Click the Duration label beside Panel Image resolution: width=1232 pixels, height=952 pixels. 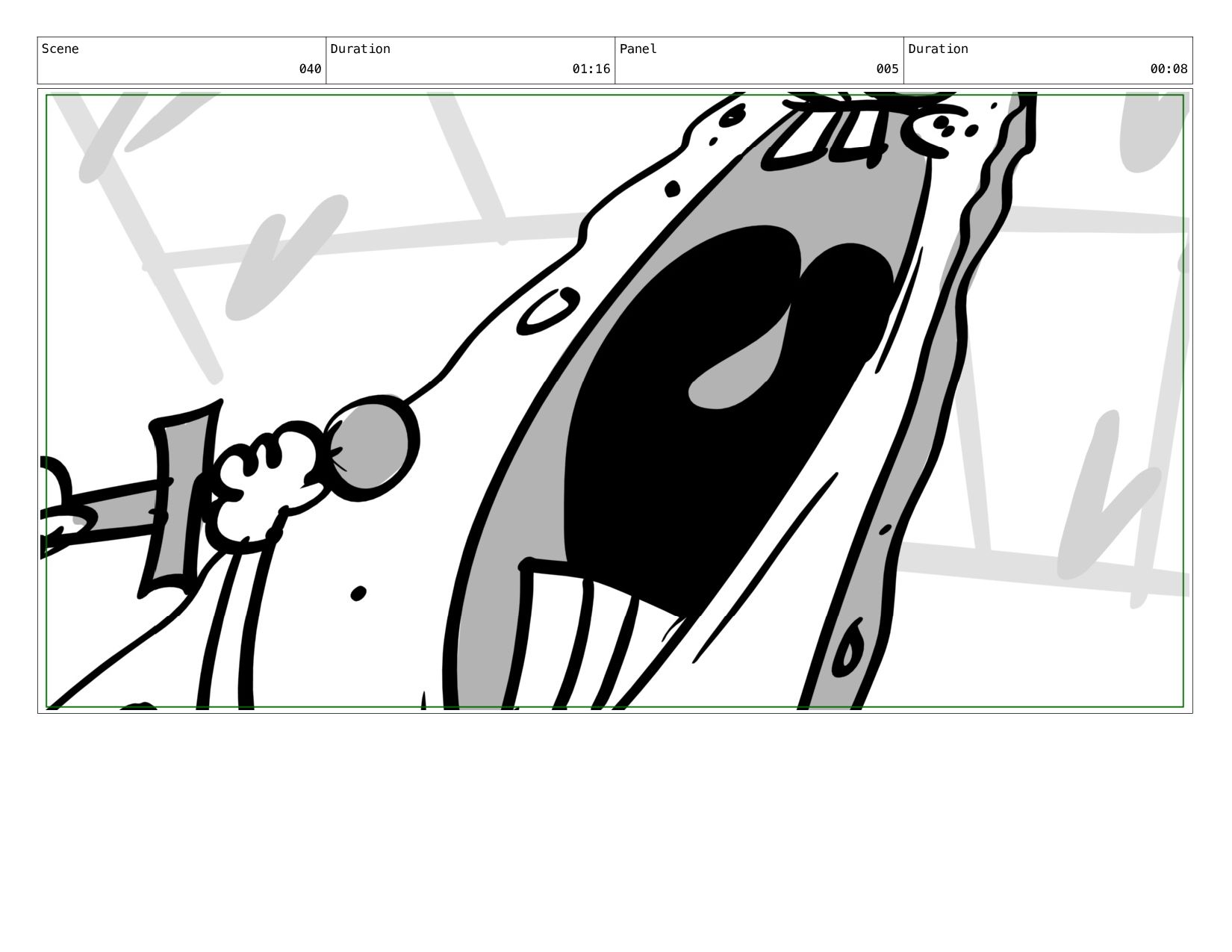pyautogui.click(x=938, y=49)
